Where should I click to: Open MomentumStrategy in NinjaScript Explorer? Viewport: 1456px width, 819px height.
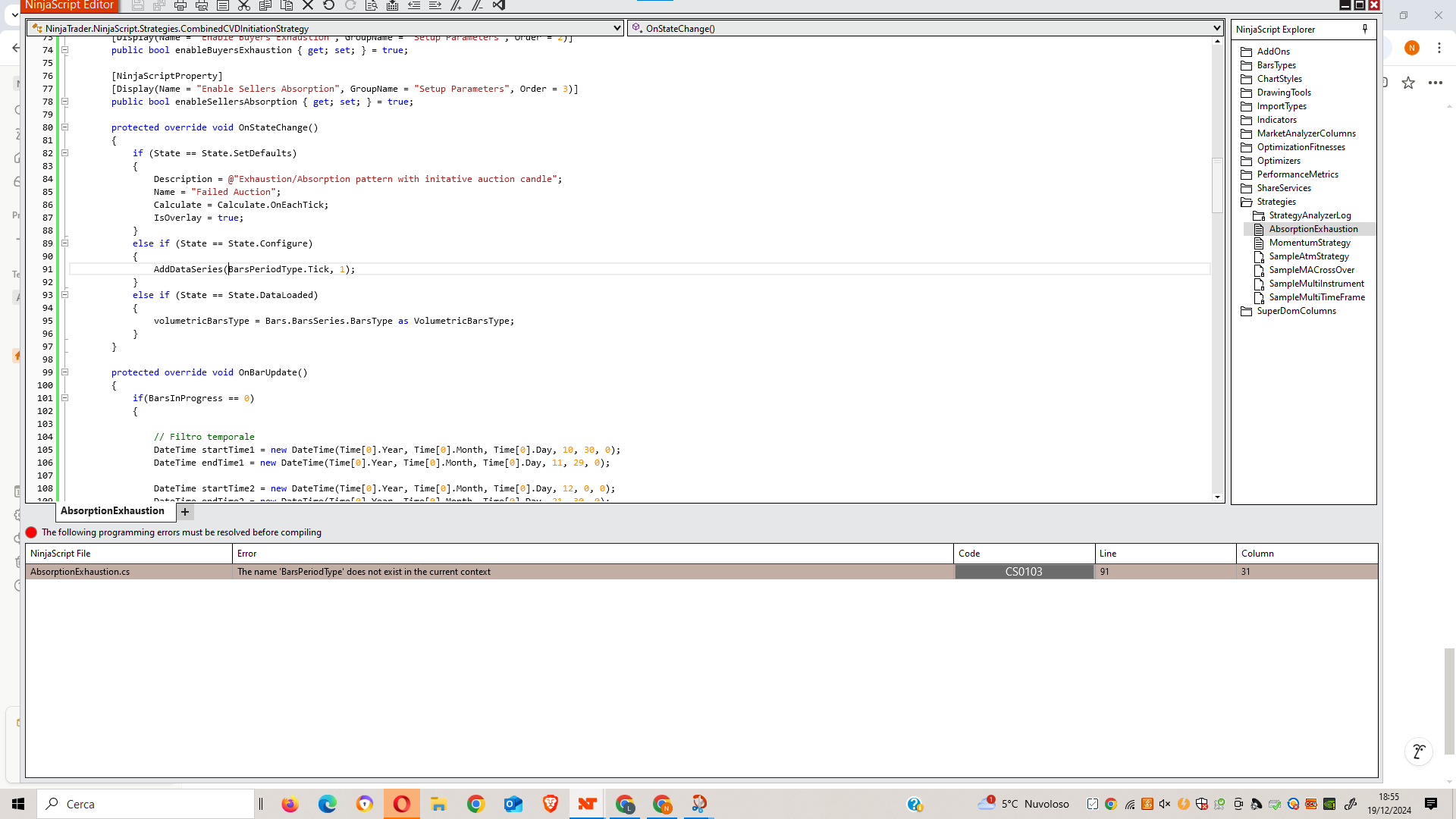(x=1309, y=243)
